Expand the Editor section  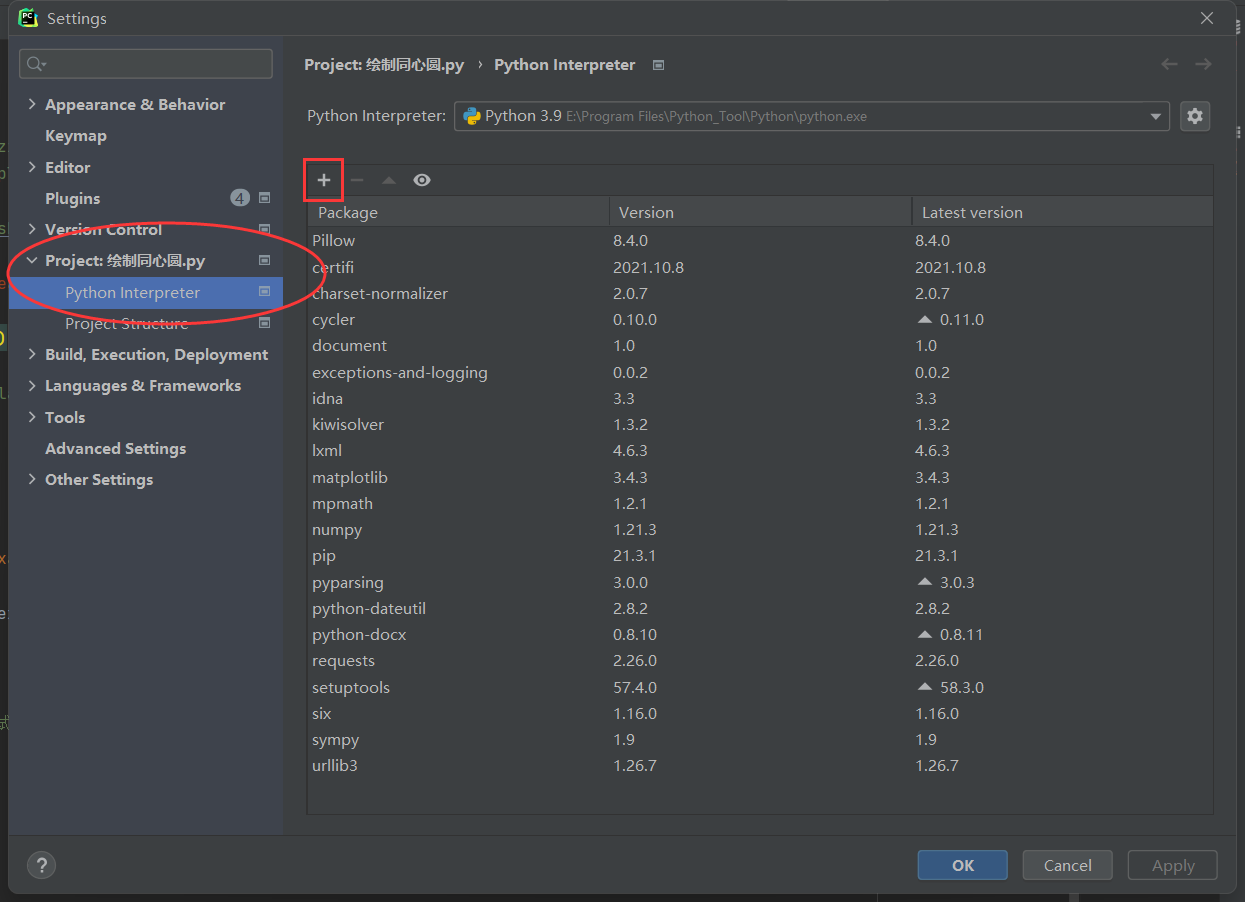pos(32,167)
